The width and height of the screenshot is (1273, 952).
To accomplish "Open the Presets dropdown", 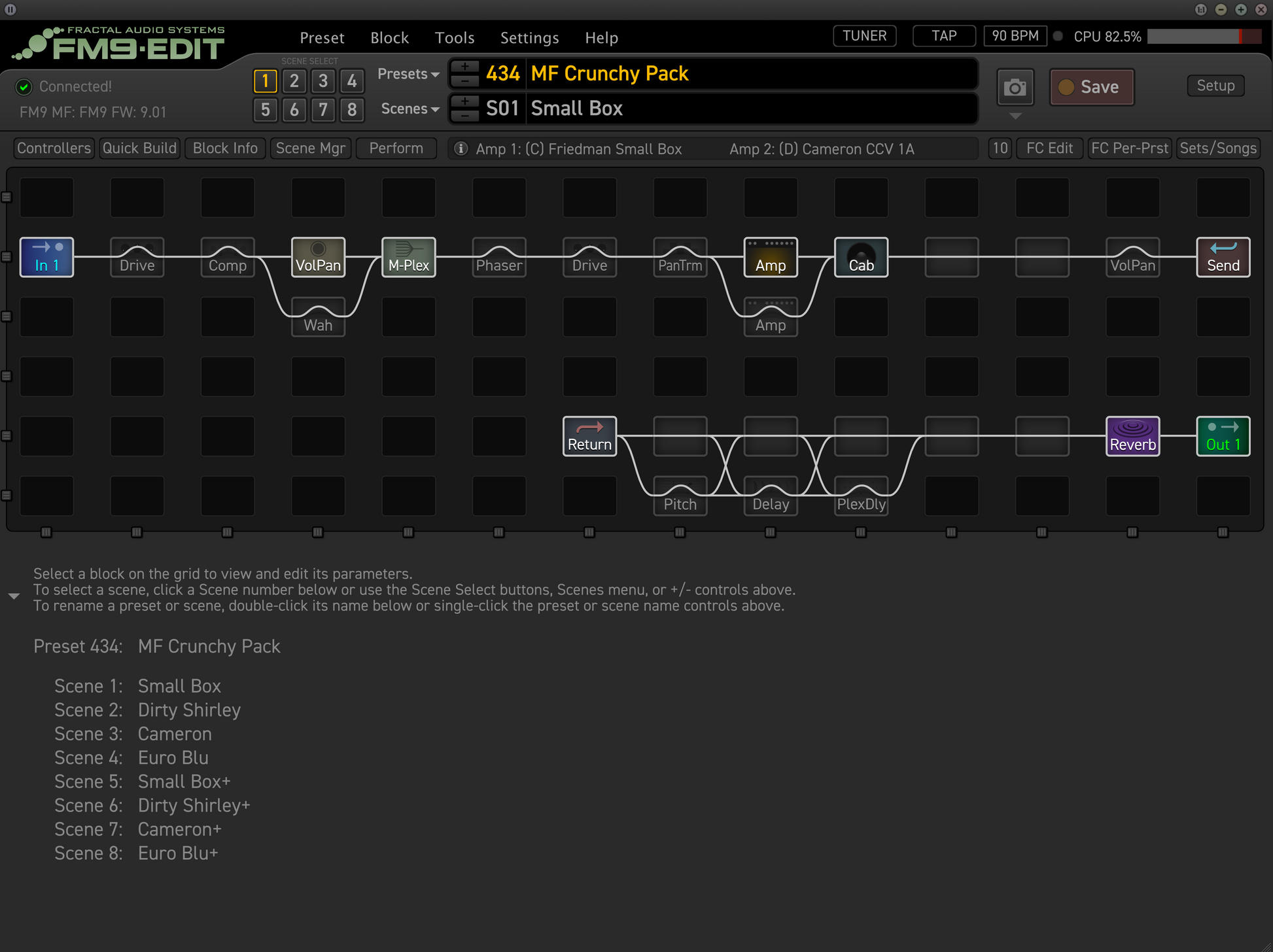I will tap(408, 74).
